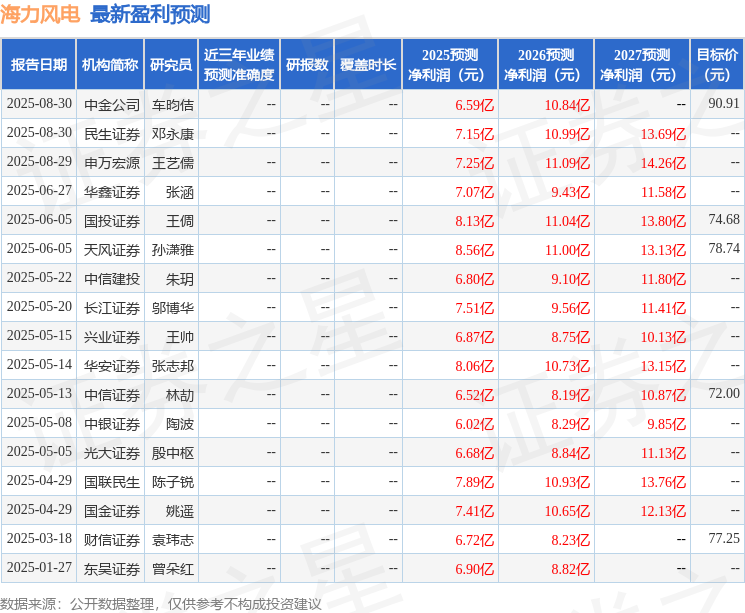This screenshot has width=745, height=613.
Task: Select analyst 陈子锐
Action: (x=173, y=482)
